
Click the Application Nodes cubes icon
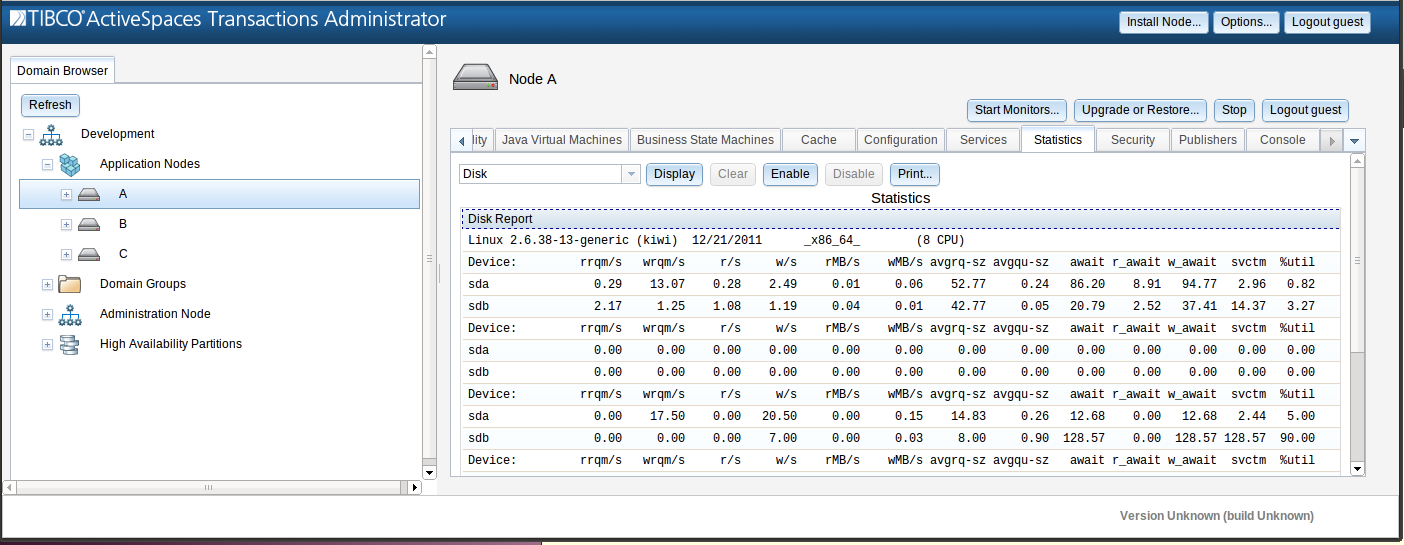(x=70, y=164)
